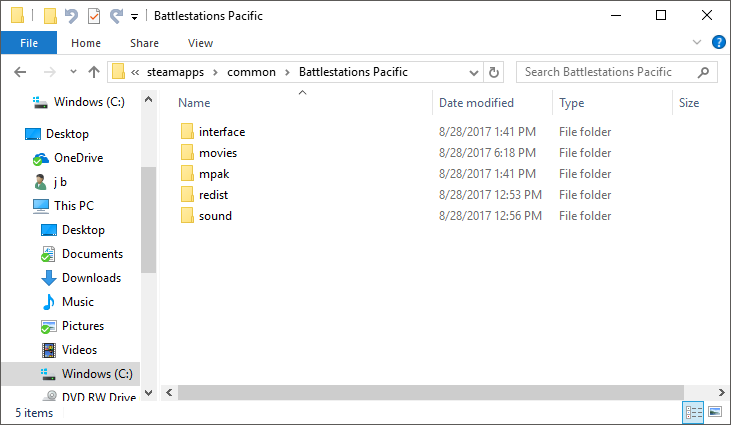Click the steamapps breadcrumb
The image size is (731, 425).
click(175, 72)
